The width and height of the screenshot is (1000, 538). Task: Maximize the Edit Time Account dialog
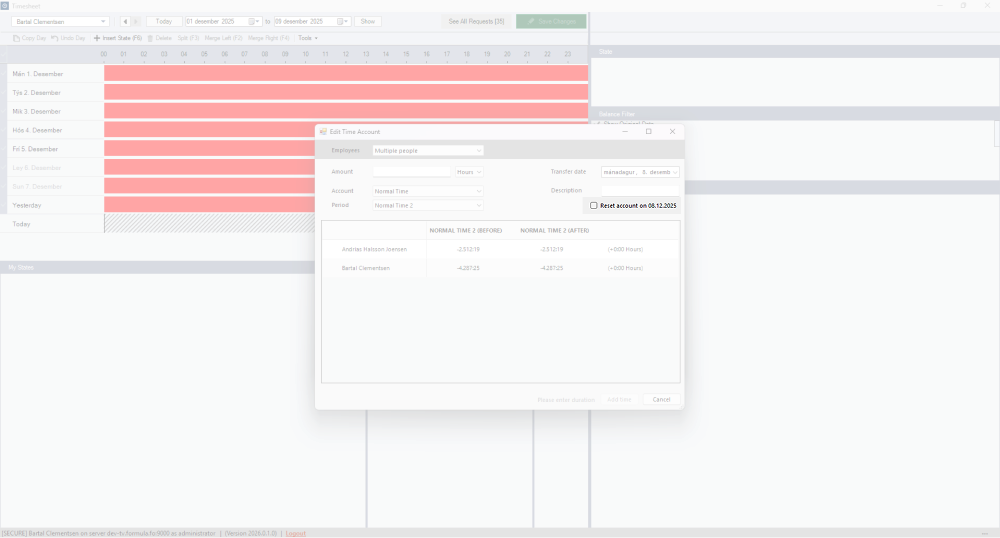649,132
